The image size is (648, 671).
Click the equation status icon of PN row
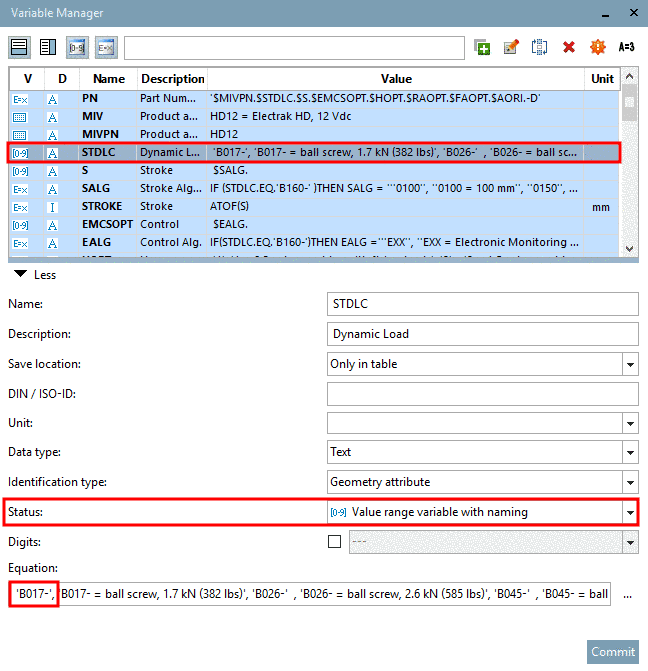(x=20, y=100)
